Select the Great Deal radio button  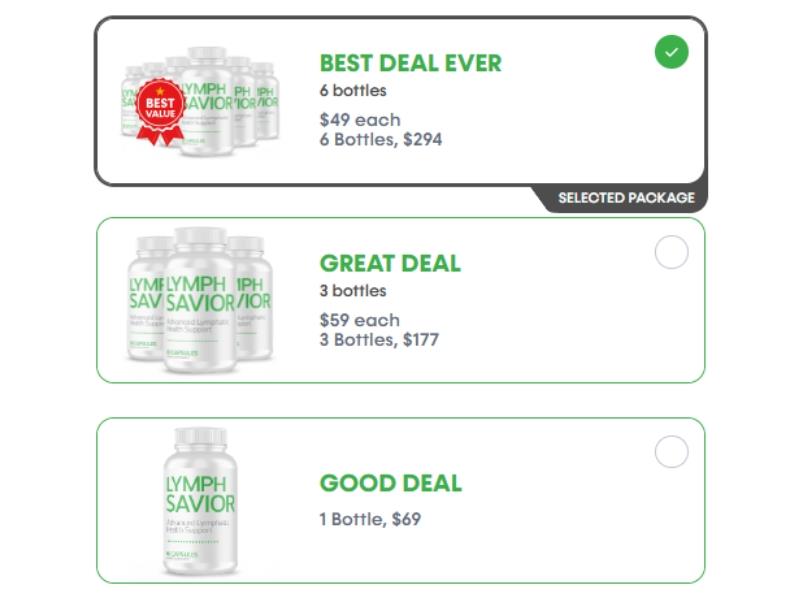pos(671,252)
